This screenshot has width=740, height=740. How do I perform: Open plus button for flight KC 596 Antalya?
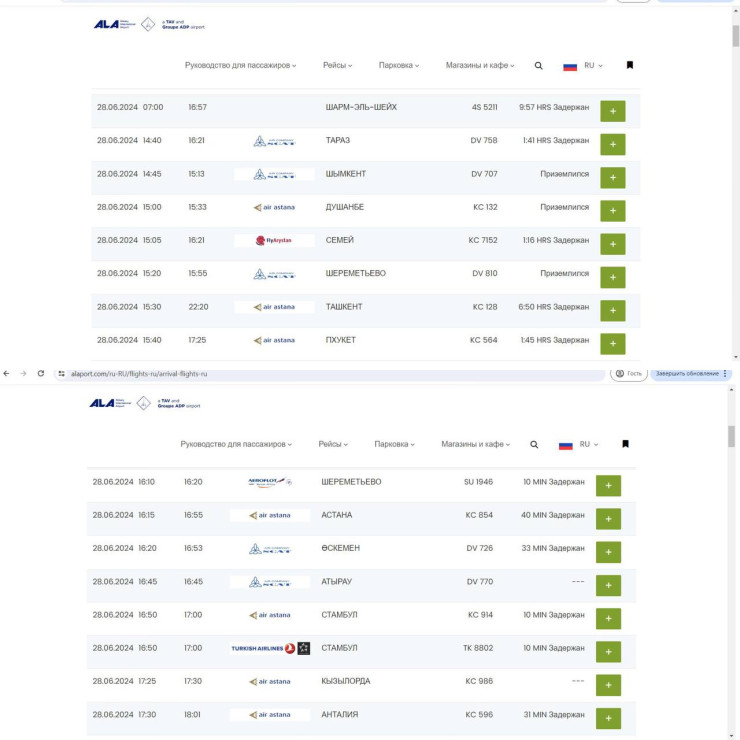pyautogui.click(x=608, y=718)
